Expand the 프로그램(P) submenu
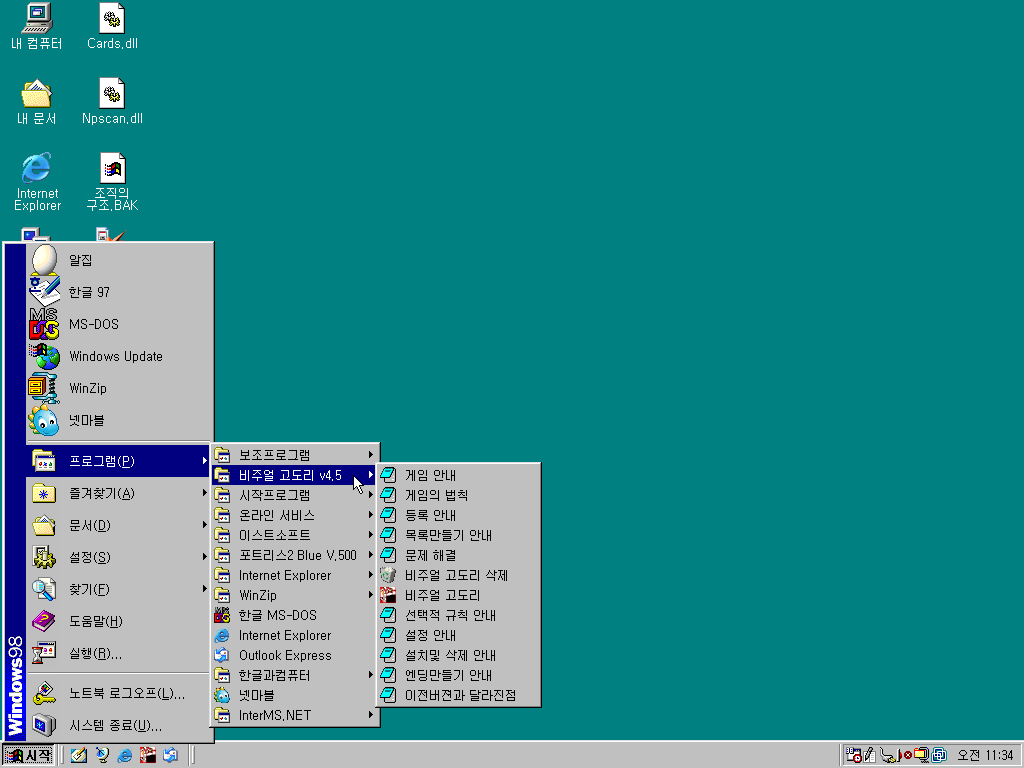1024x768 pixels. tap(120, 461)
